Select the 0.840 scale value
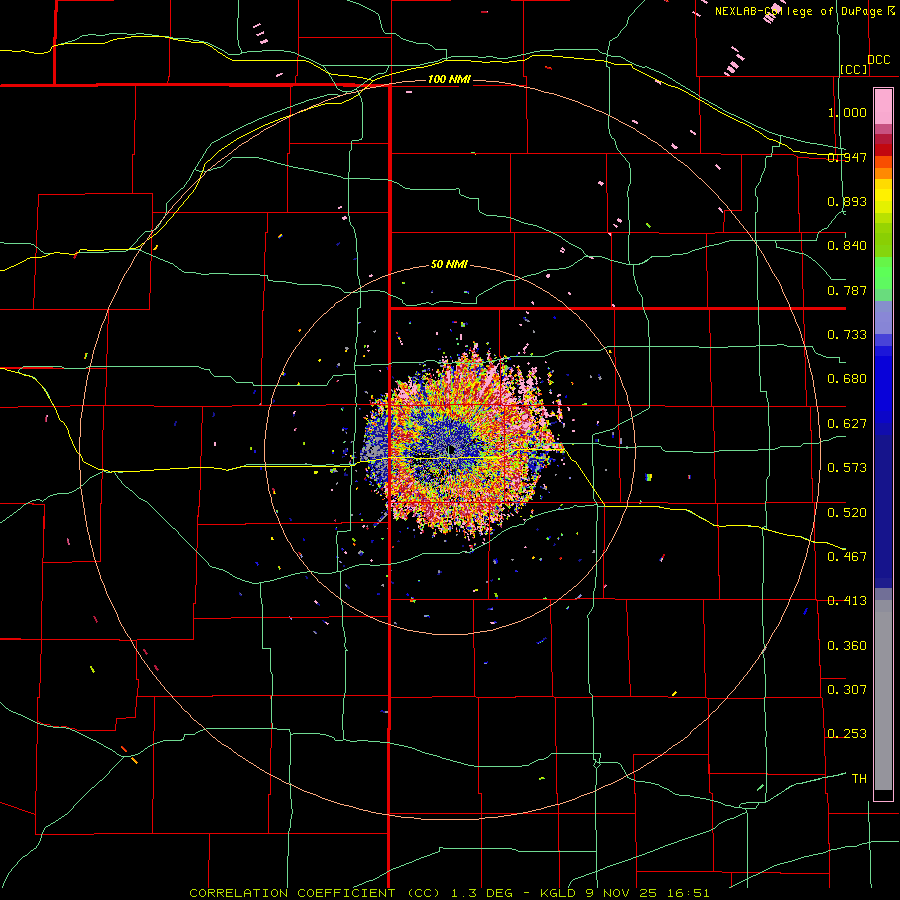 (x=847, y=246)
